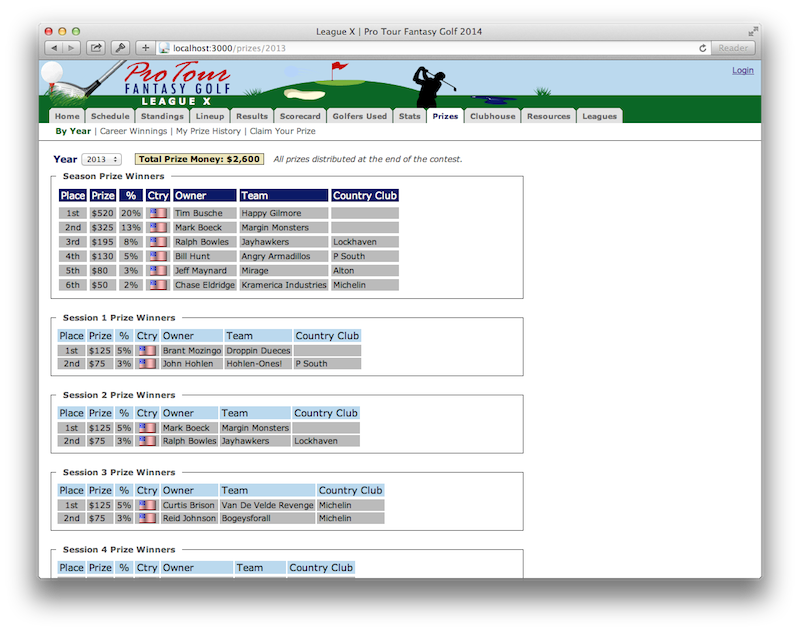The width and height of the screenshot is (800, 632).
Task: Open the Share toolbar button
Action: pyautogui.click(x=96, y=48)
